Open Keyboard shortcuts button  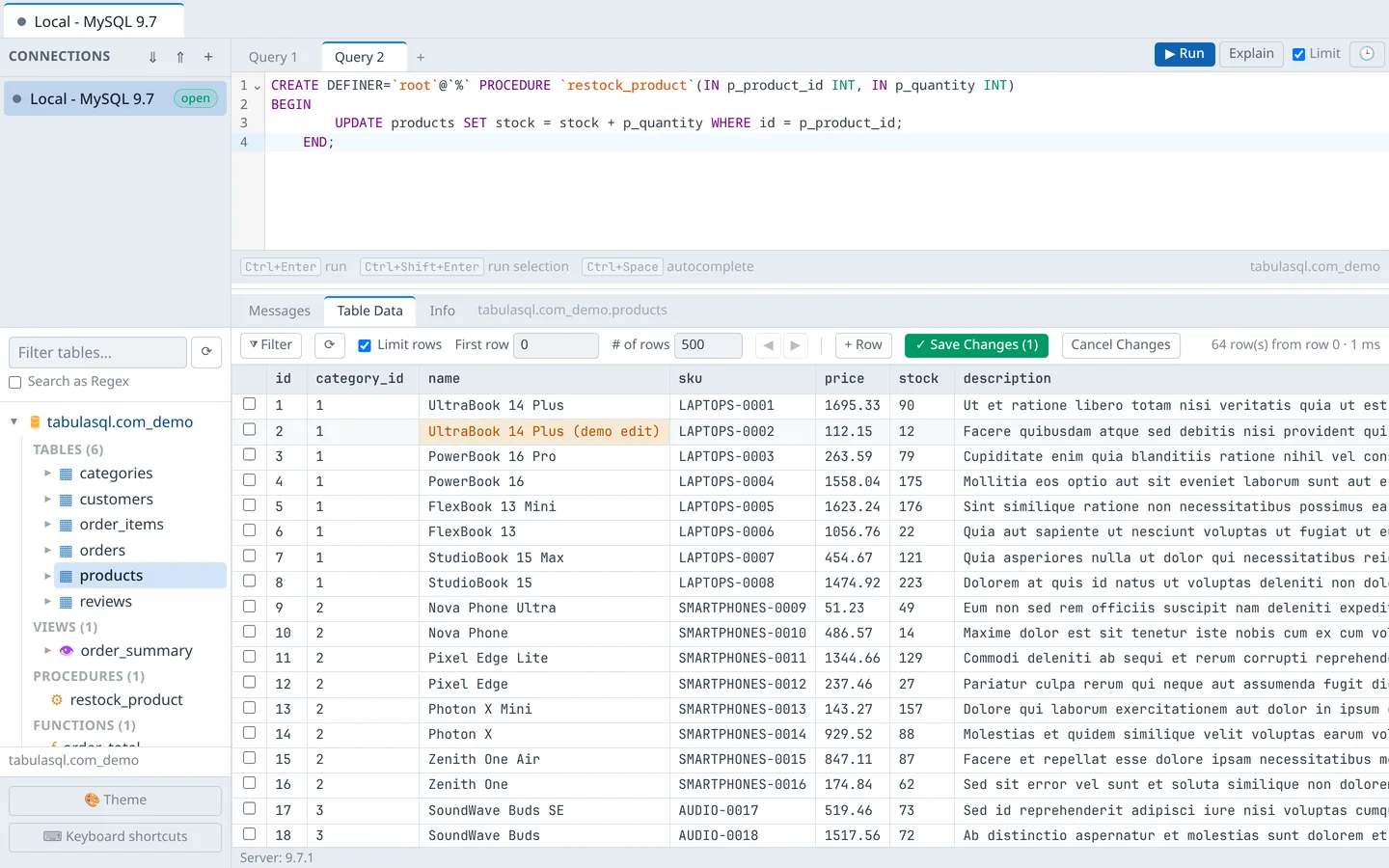116,837
